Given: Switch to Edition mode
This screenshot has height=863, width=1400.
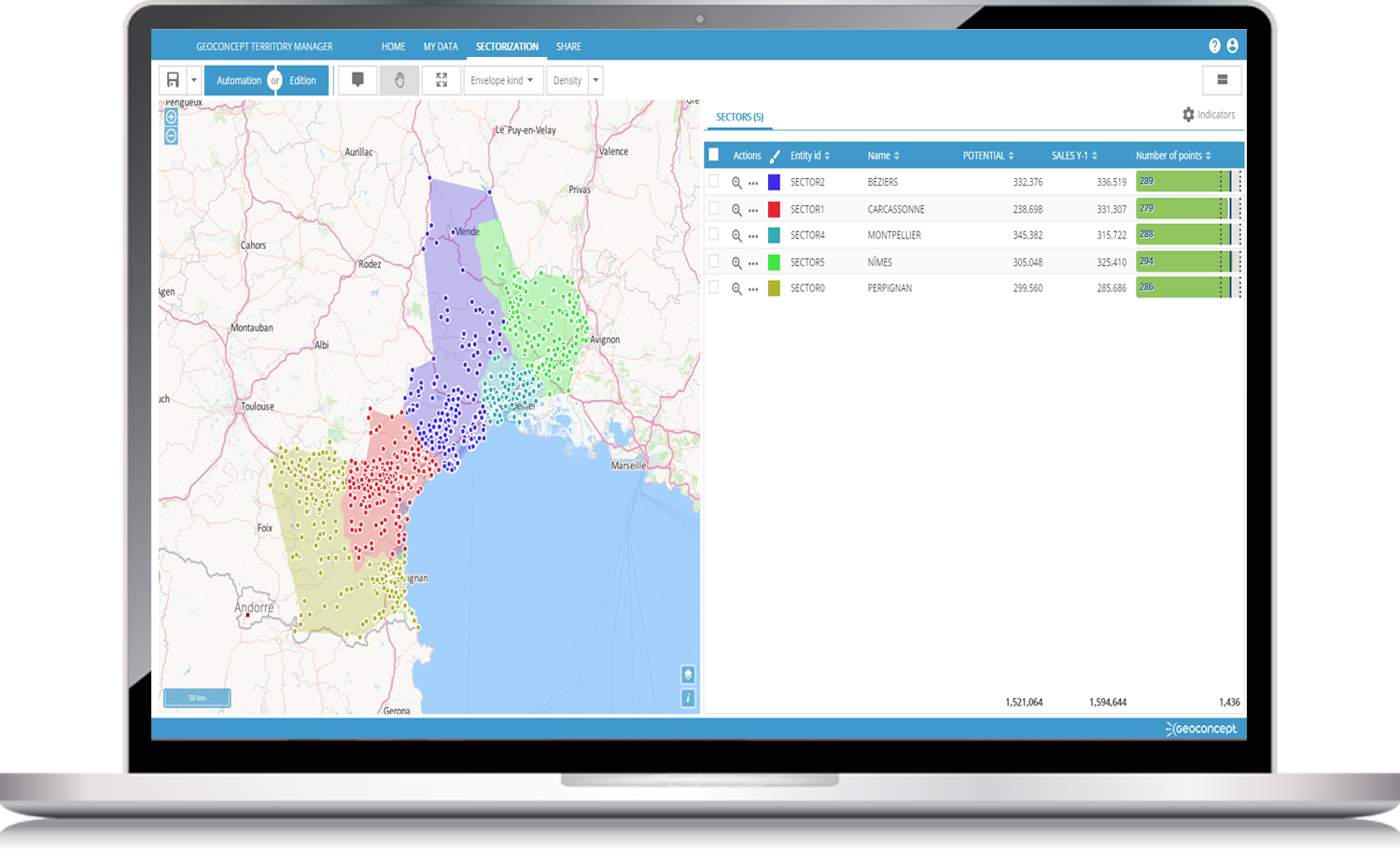Looking at the screenshot, I should tap(303, 80).
